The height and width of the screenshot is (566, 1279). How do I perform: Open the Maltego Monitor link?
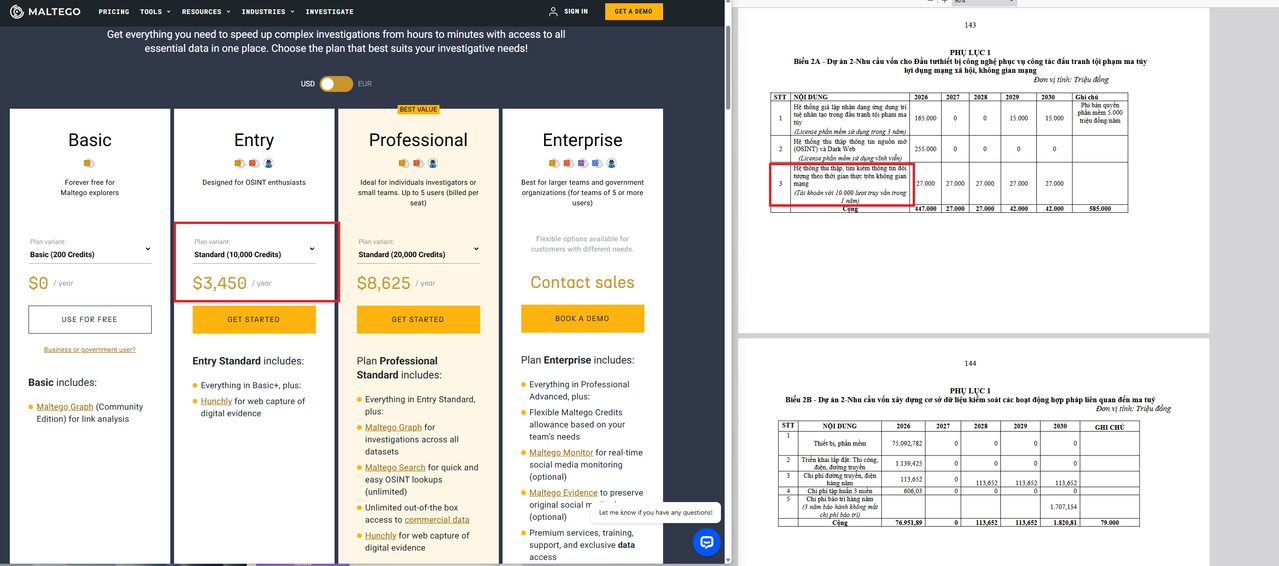tap(561, 452)
